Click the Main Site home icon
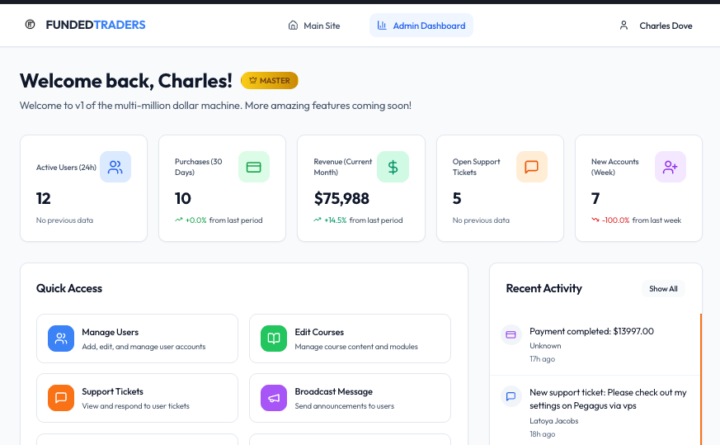Image resolution: width=720 pixels, height=445 pixels. (x=293, y=25)
